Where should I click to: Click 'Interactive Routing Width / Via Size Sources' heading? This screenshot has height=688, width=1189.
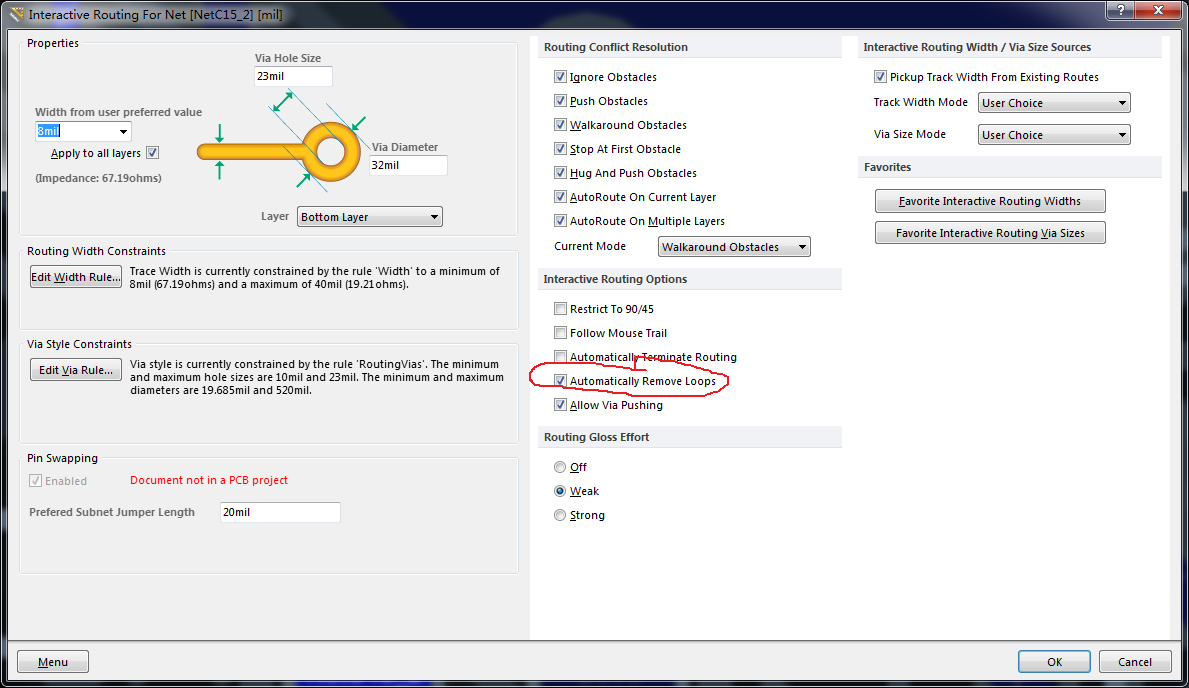977,47
